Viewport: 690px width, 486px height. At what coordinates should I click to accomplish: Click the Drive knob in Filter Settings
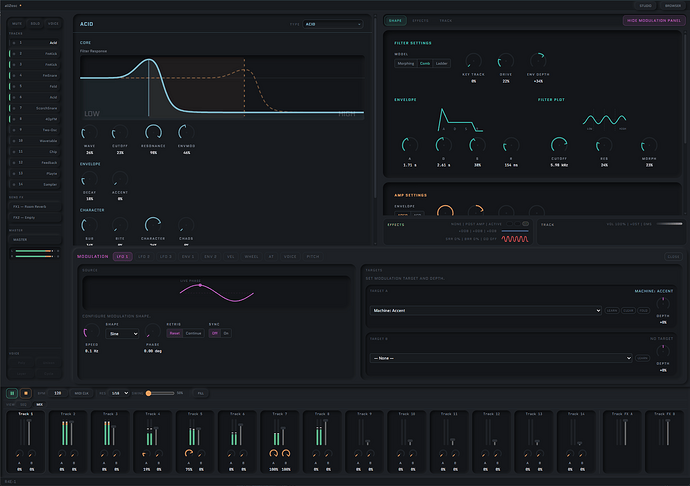click(x=506, y=61)
